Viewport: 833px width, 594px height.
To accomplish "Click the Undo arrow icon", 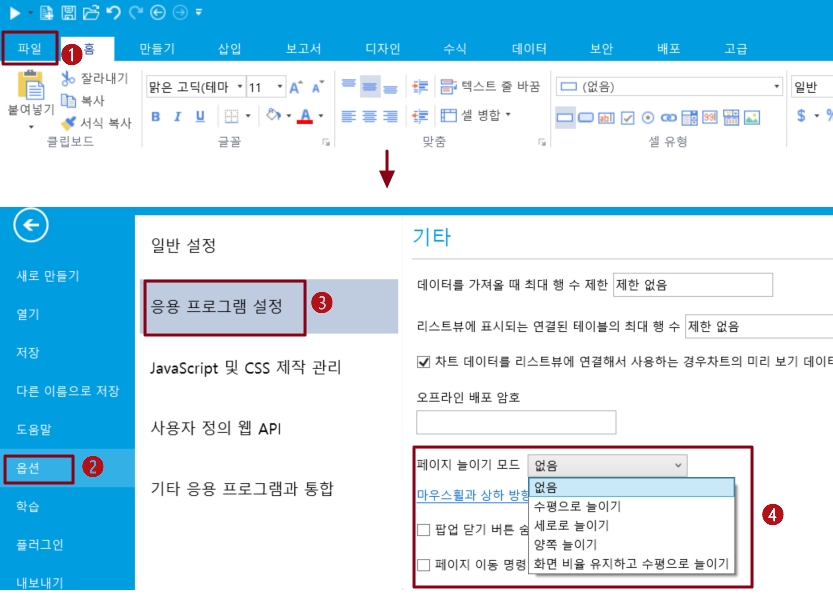I will pyautogui.click(x=112, y=12).
